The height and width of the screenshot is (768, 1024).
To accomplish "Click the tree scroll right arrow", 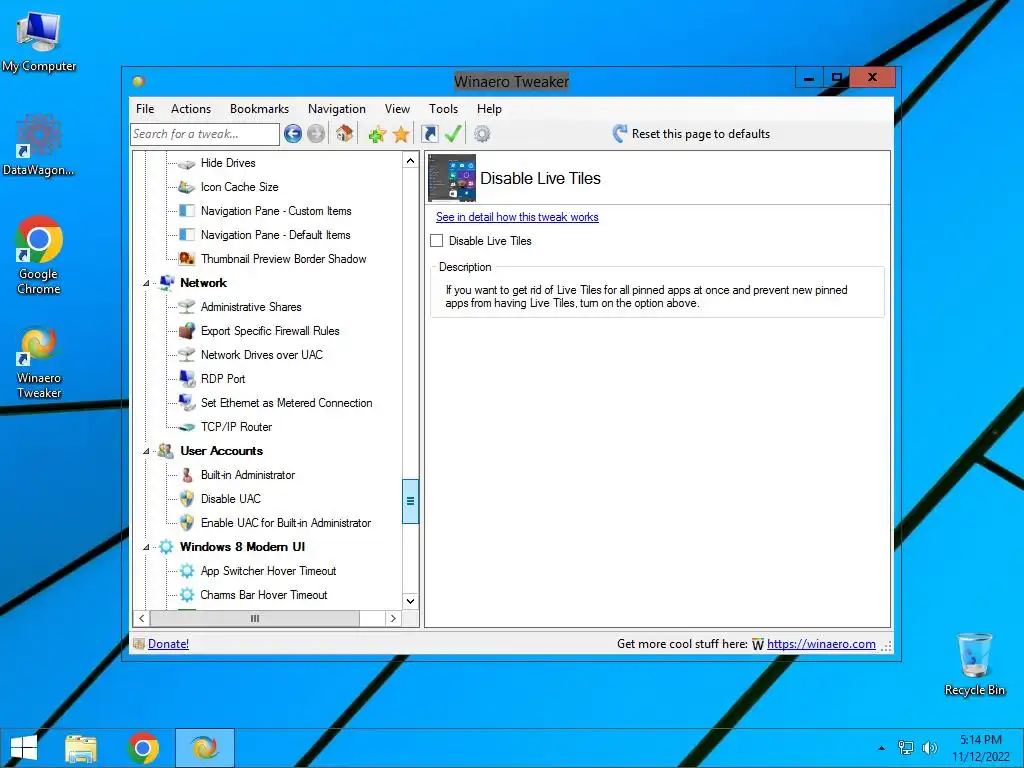I will [x=392, y=618].
